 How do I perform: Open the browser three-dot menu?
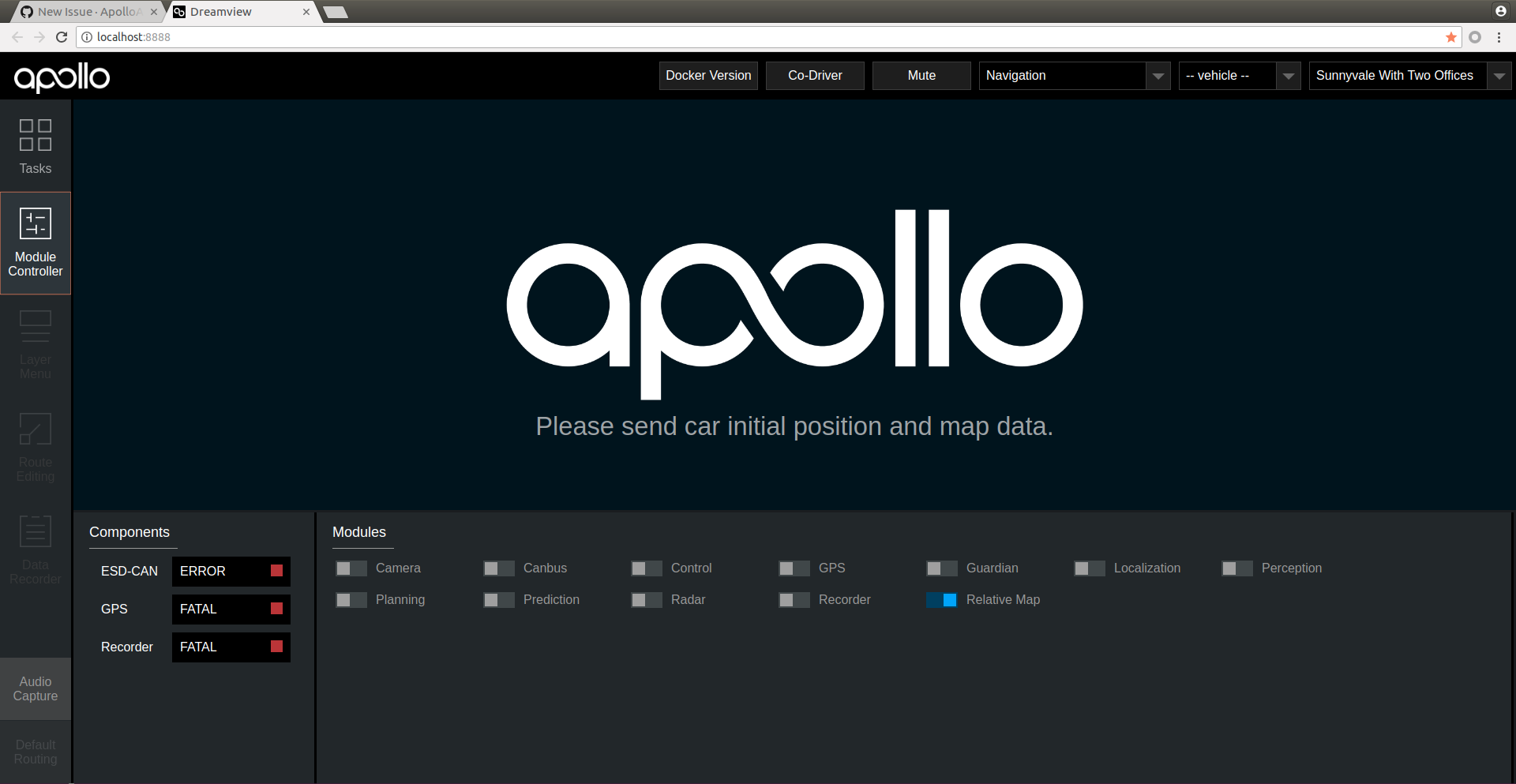pyautogui.click(x=1499, y=37)
